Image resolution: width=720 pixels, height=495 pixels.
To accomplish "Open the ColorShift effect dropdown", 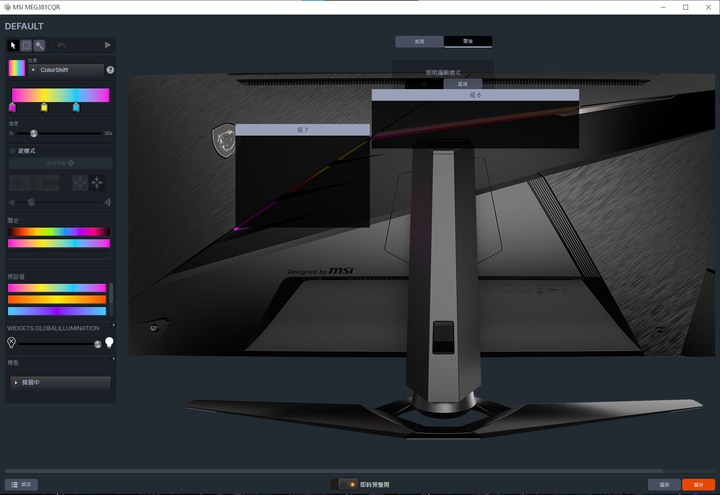I will pyautogui.click(x=66, y=70).
